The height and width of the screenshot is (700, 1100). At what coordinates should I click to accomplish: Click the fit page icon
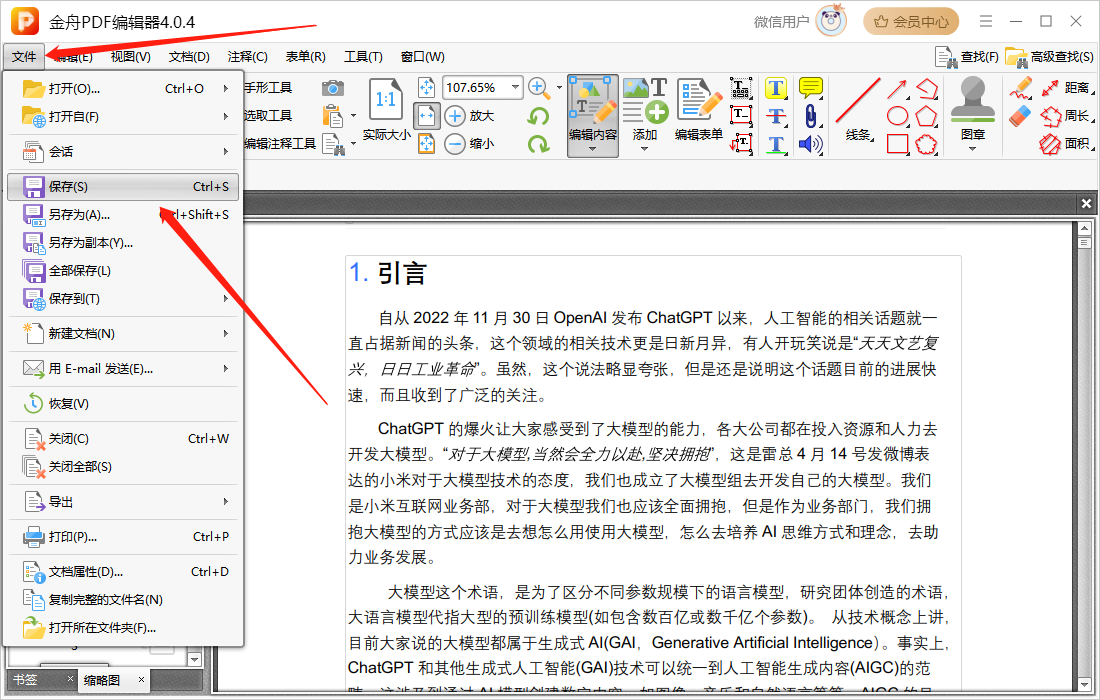click(x=427, y=88)
